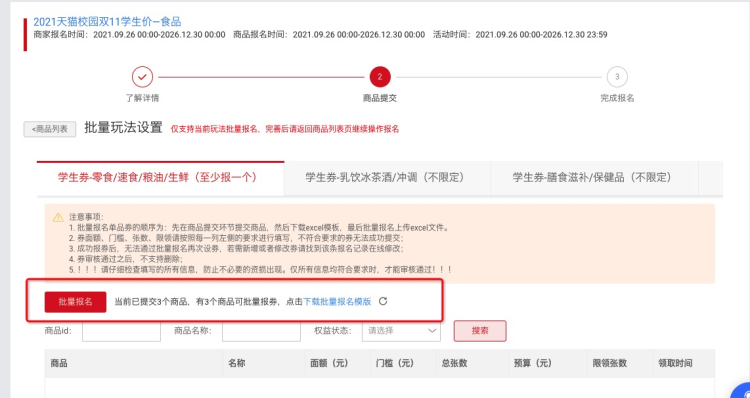This screenshot has height=398, width=750.
Task: Click step 3 circle 完成报名
Action: coord(617,77)
